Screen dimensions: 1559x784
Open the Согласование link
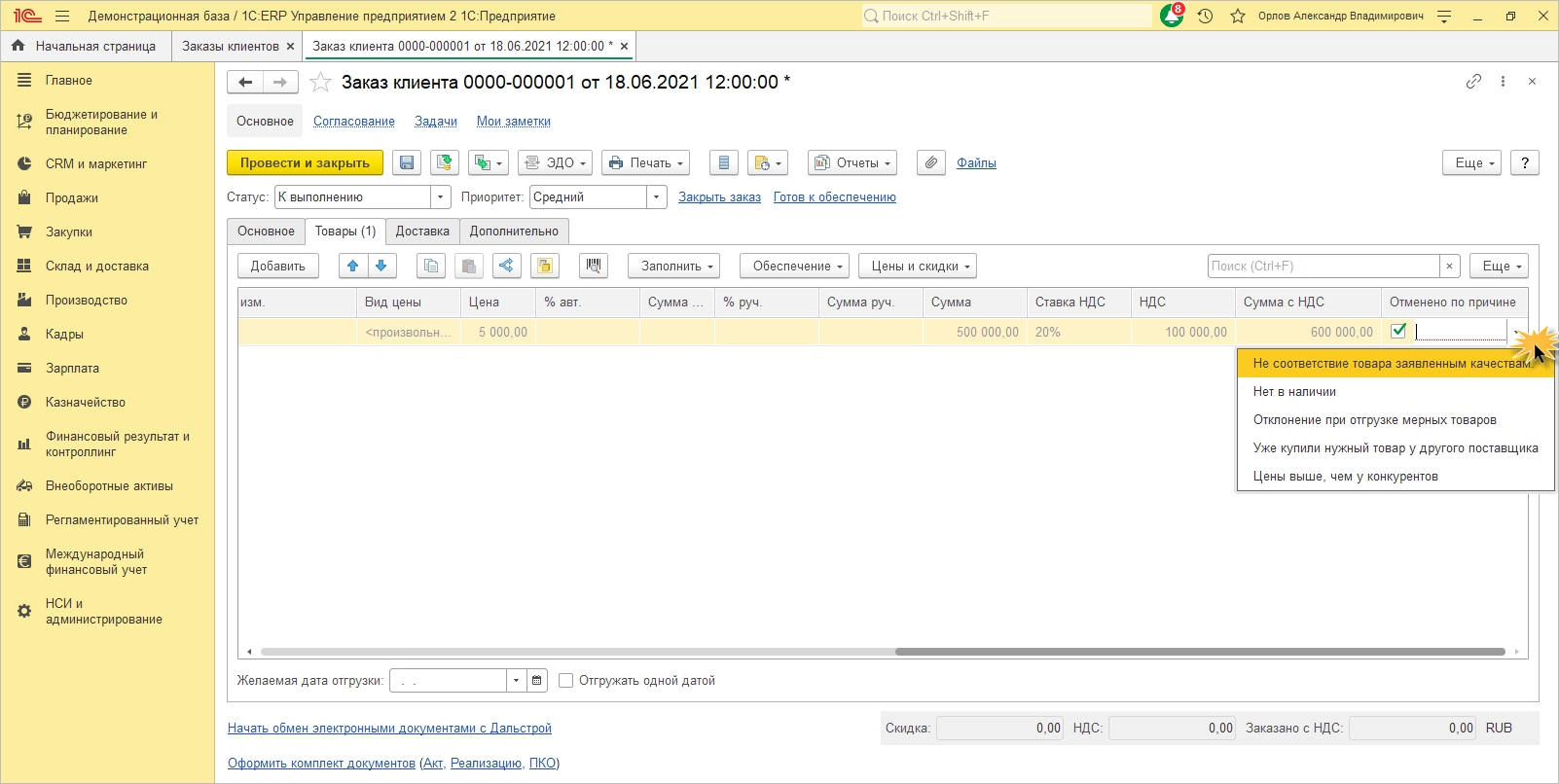(x=354, y=122)
